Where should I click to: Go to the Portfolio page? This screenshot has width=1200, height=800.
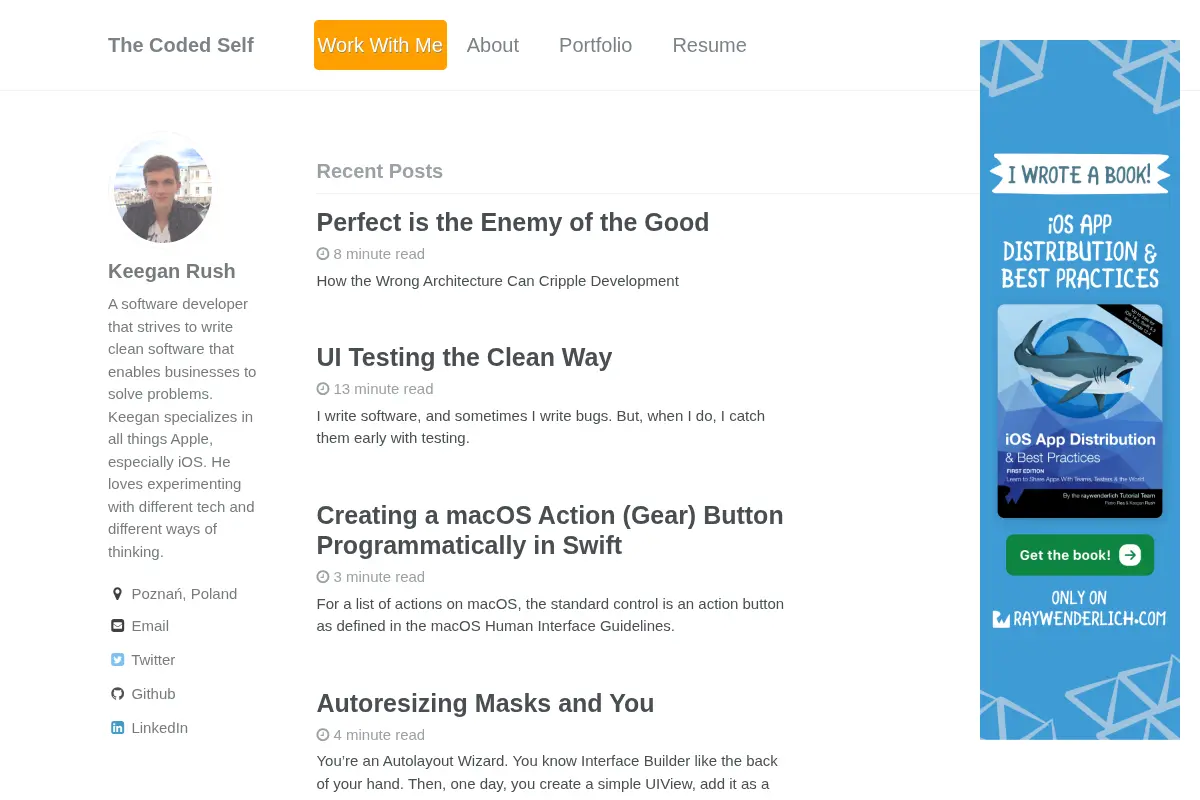click(595, 45)
